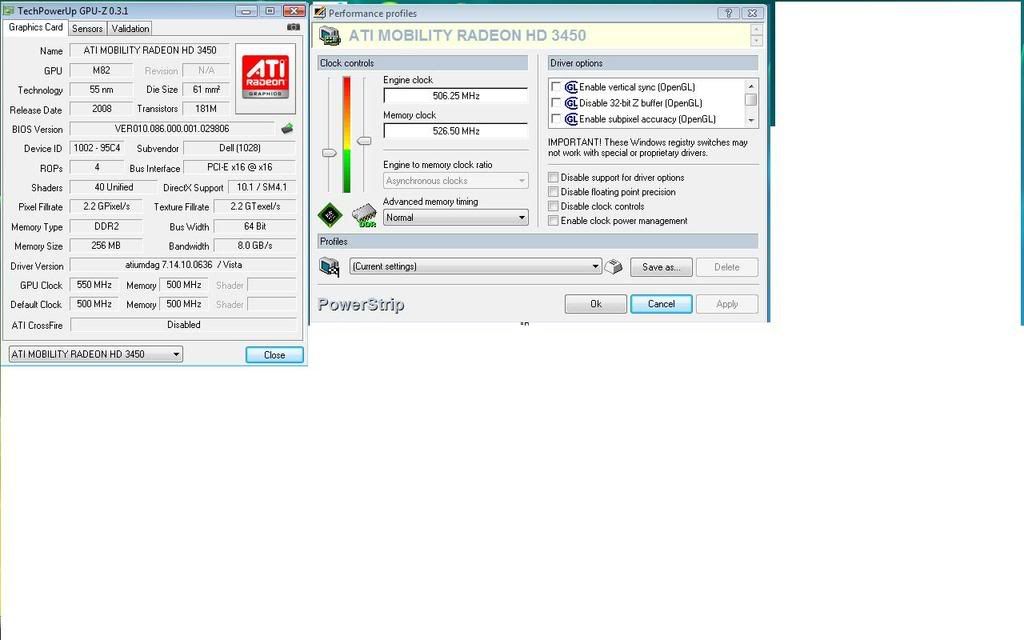Click the Bus Interface PCI-E x16 value
The width and height of the screenshot is (1024, 640).
(x=240, y=167)
